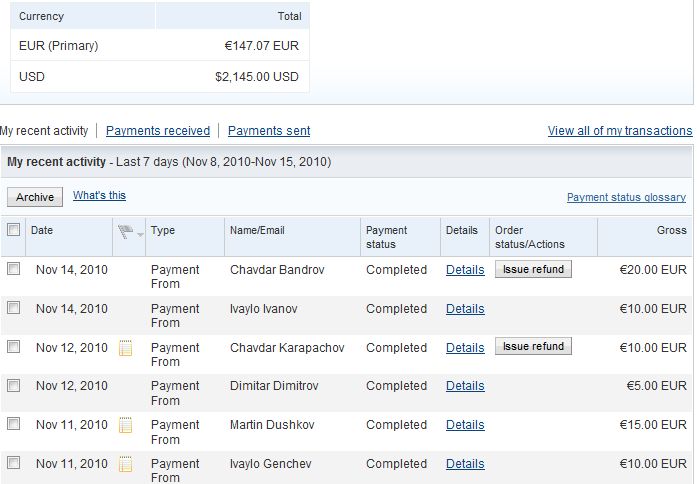Issue refund for Chavdar Bandrov's €20.00 payment
The width and height of the screenshot is (697, 484).
tap(533, 269)
